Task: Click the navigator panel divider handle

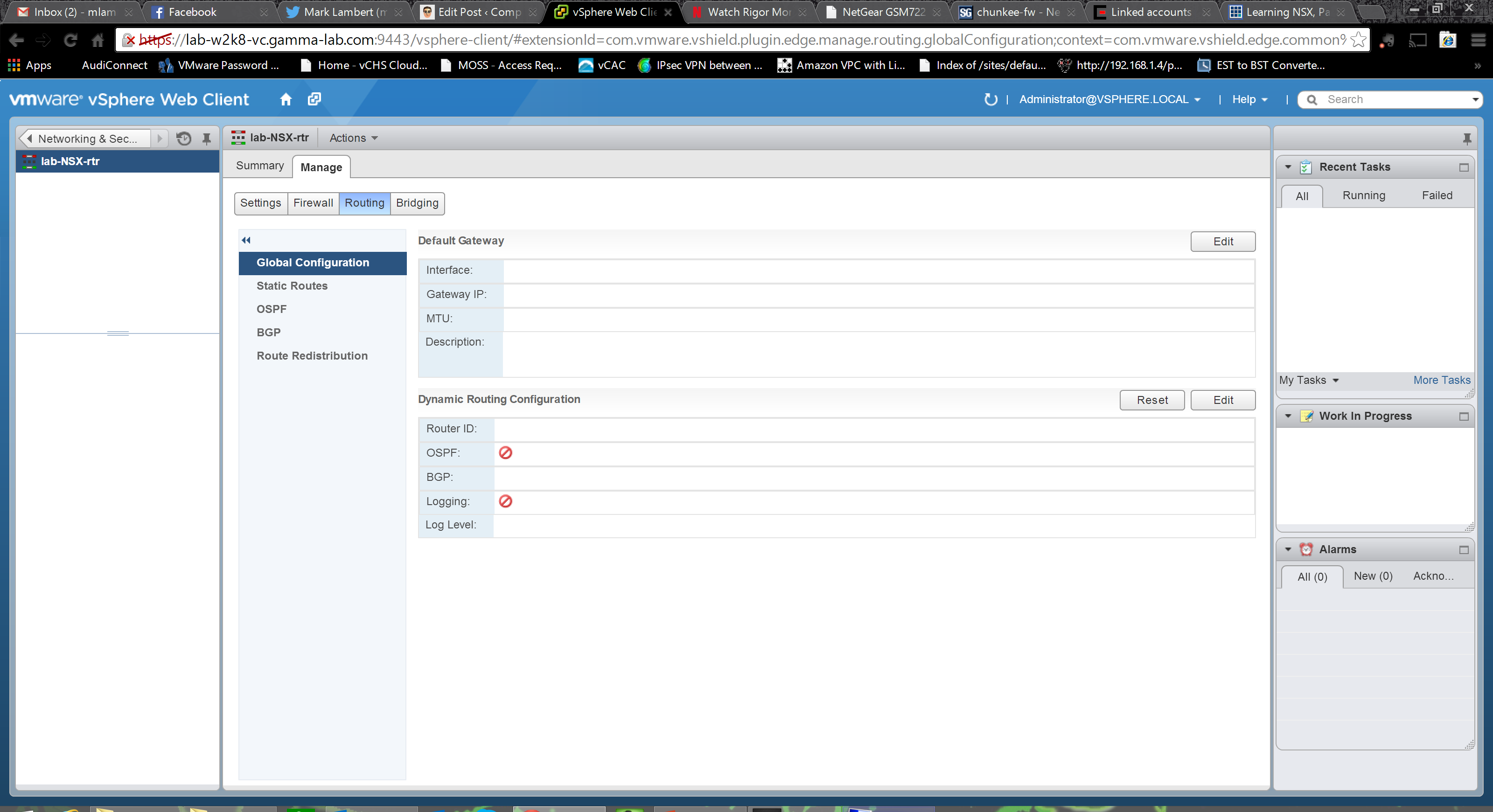Action: 118,333
